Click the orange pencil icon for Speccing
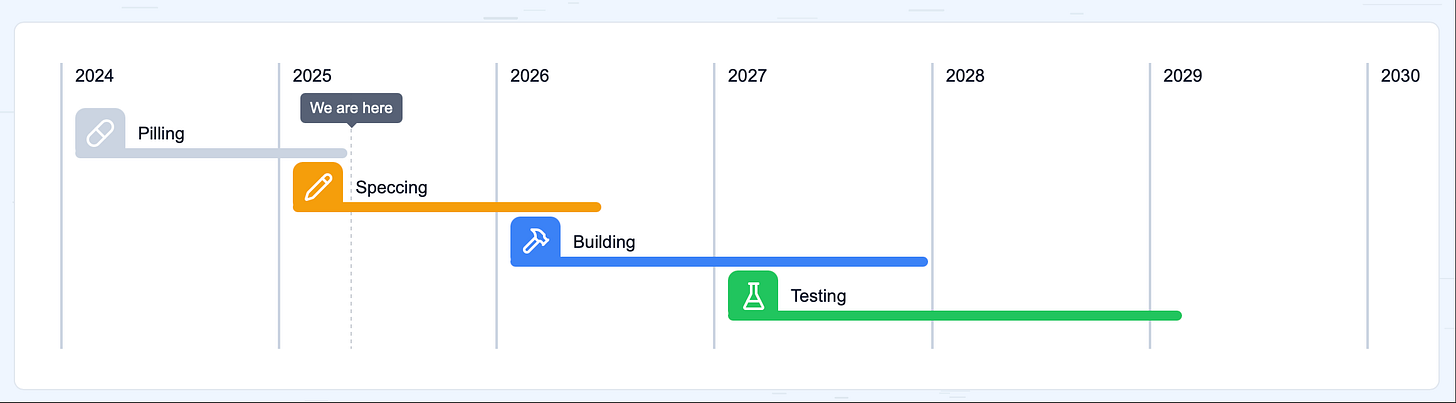This screenshot has width=1456, height=403. (318, 186)
